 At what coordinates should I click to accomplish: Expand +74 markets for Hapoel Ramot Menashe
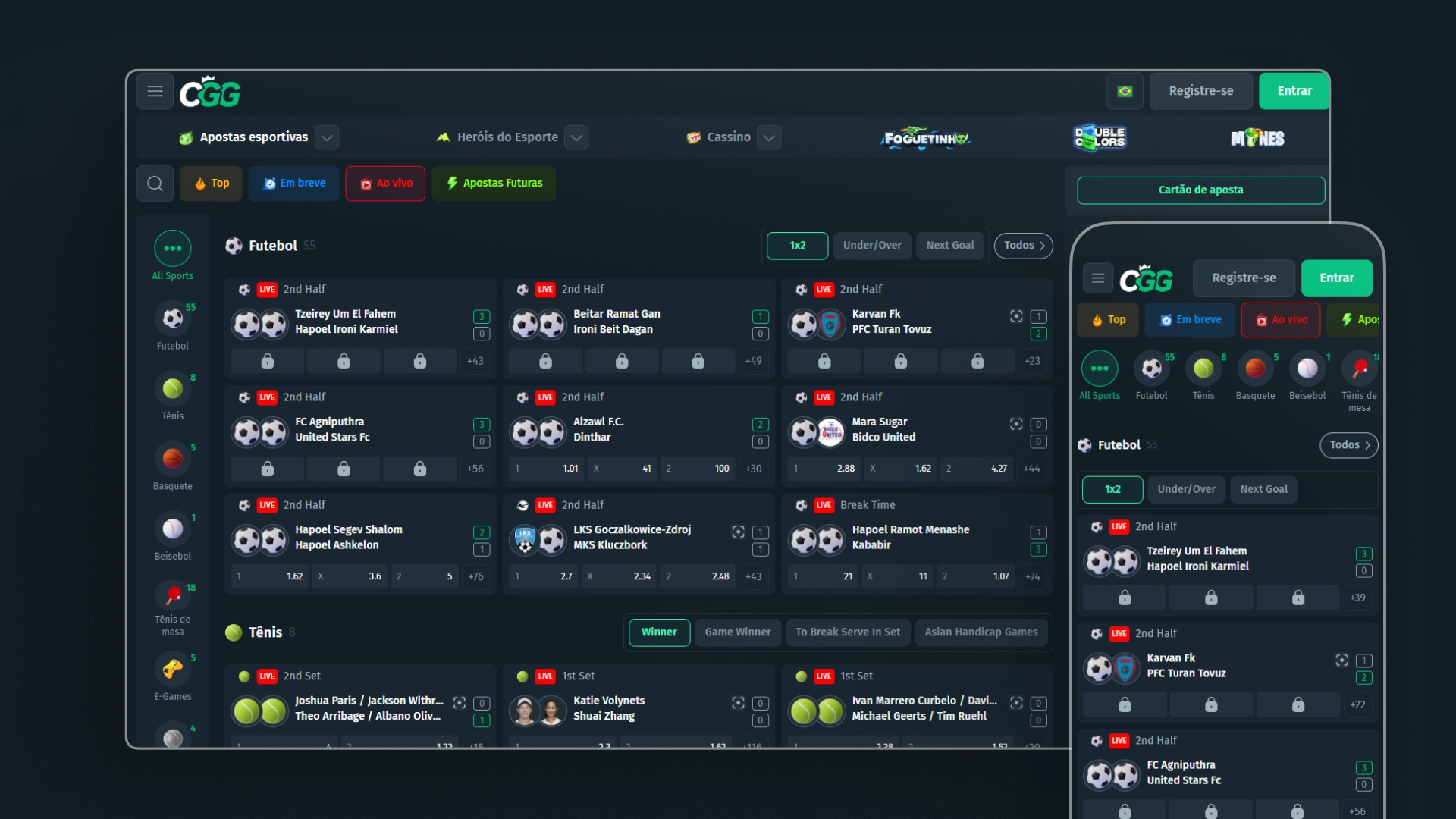click(1032, 576)
